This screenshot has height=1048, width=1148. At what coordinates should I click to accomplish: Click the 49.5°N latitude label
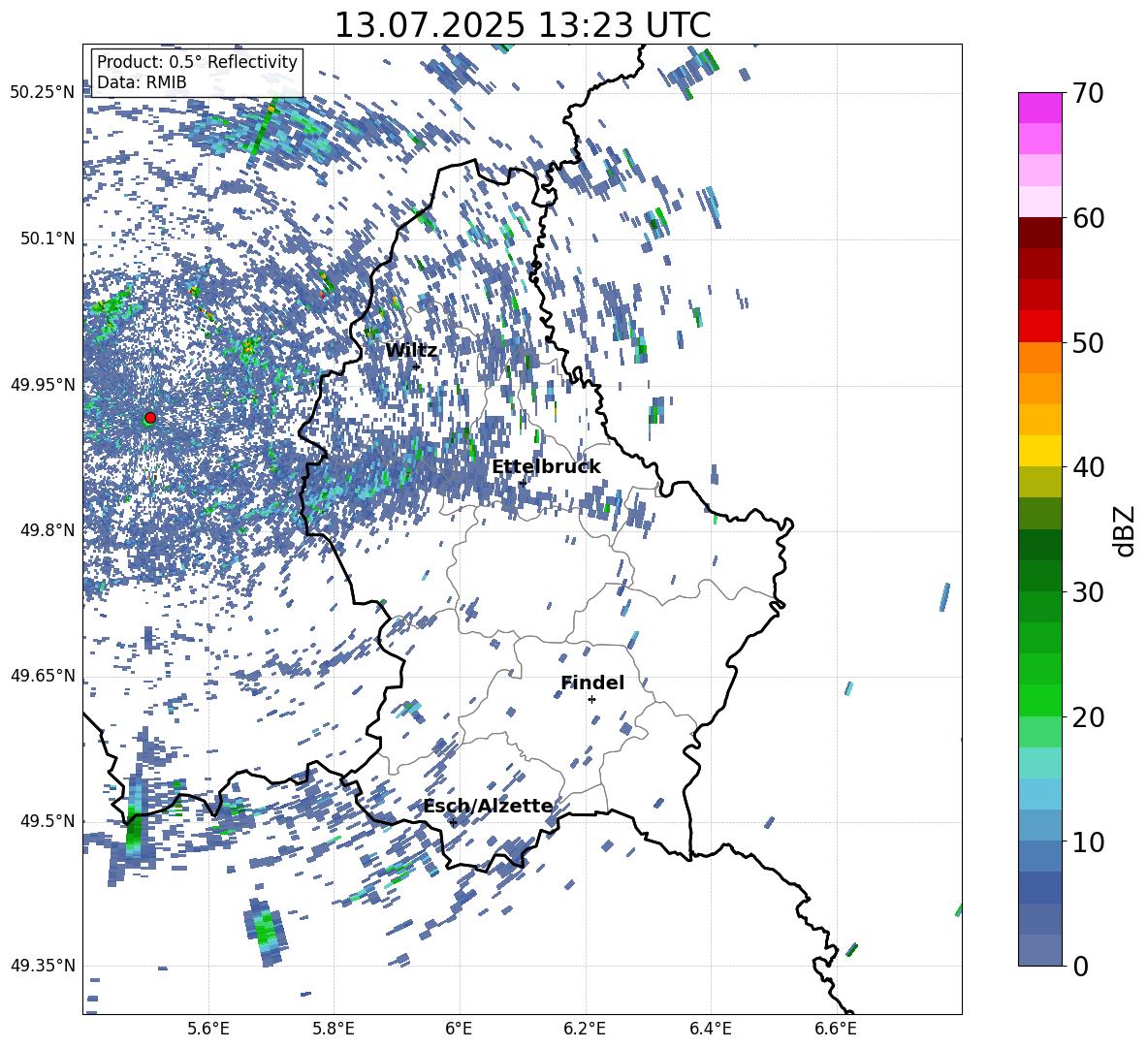pyautogui.click(x=48, y=820)
